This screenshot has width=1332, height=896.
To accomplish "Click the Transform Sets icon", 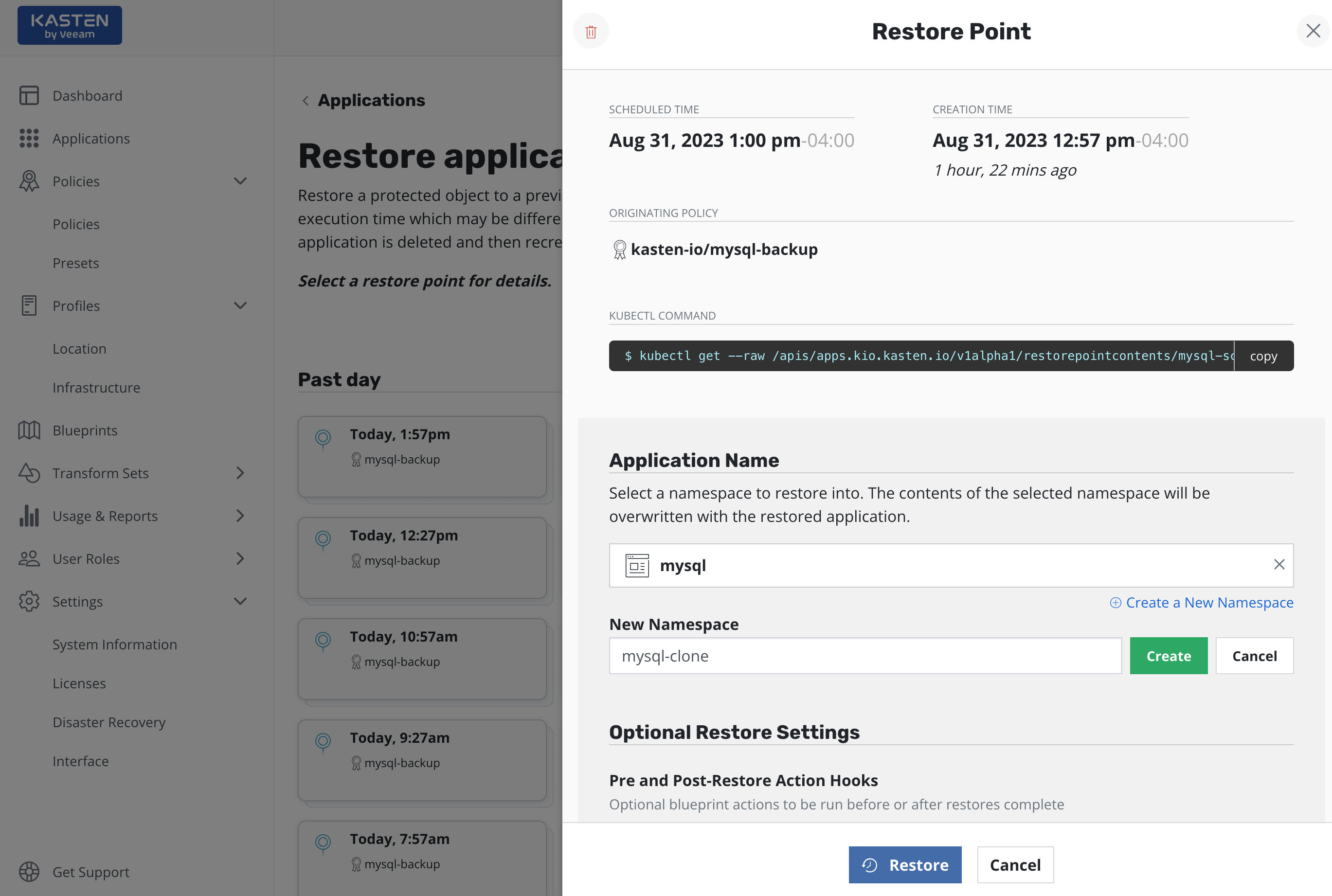I will (29, 473).
